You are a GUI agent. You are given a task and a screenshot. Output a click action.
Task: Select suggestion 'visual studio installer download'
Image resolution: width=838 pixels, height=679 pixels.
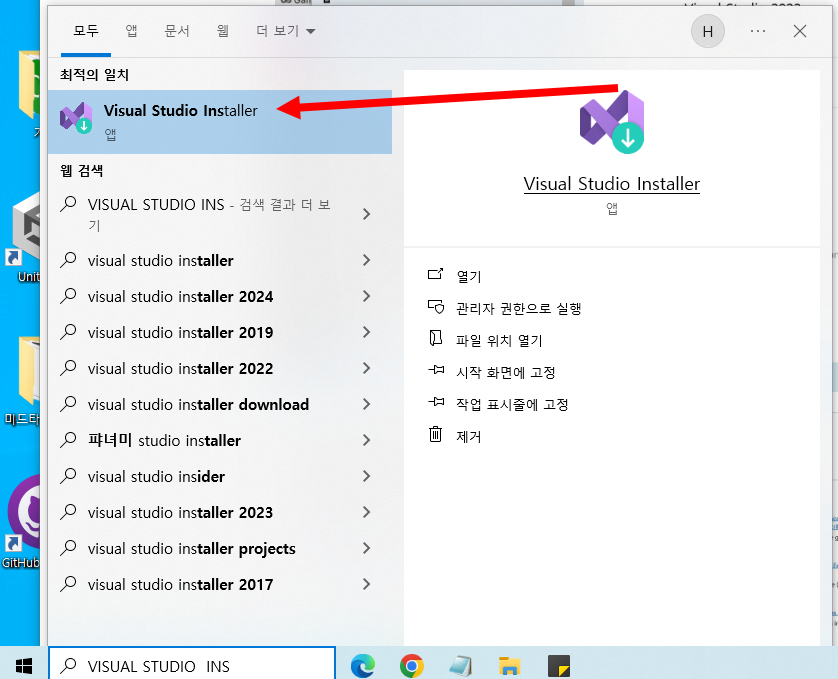click(x=198, y=404)
